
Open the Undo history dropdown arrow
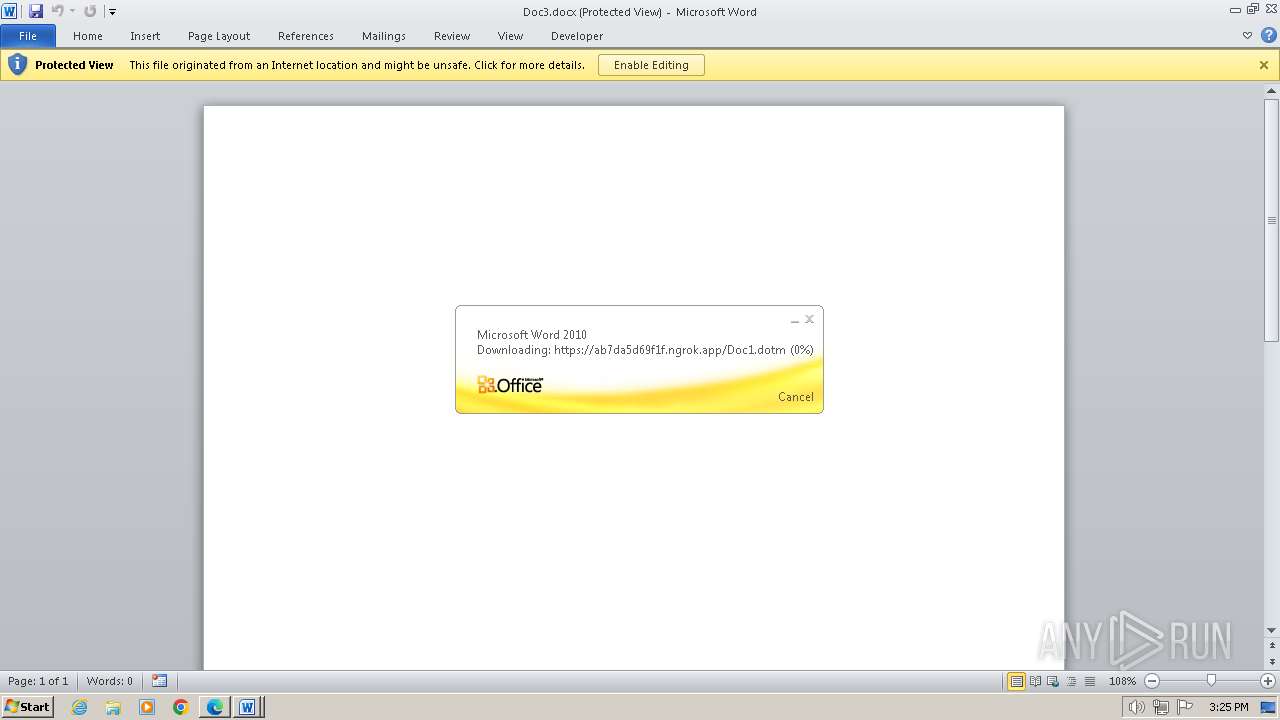(72, 12)
